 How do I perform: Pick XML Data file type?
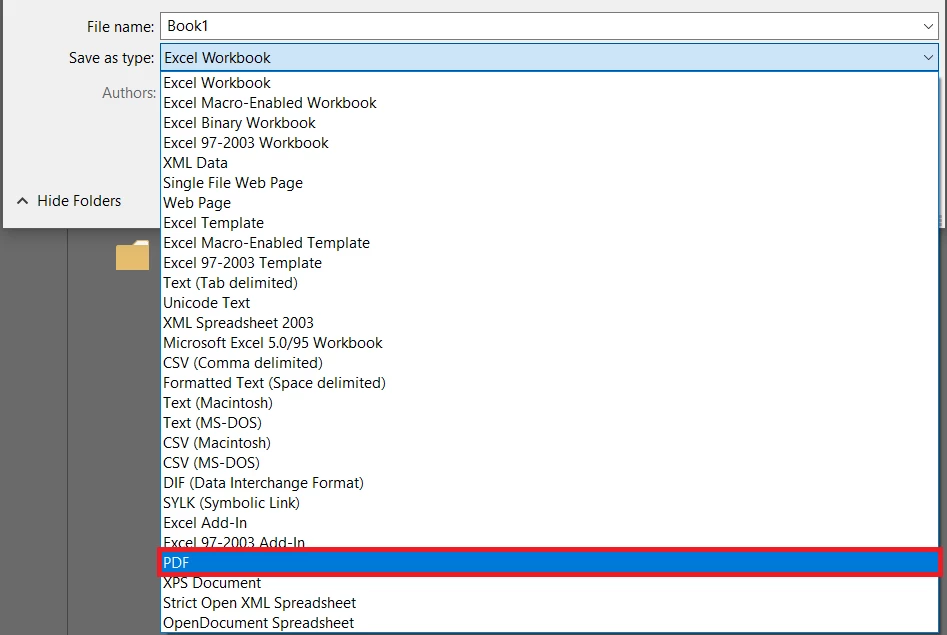click(550, 163)
